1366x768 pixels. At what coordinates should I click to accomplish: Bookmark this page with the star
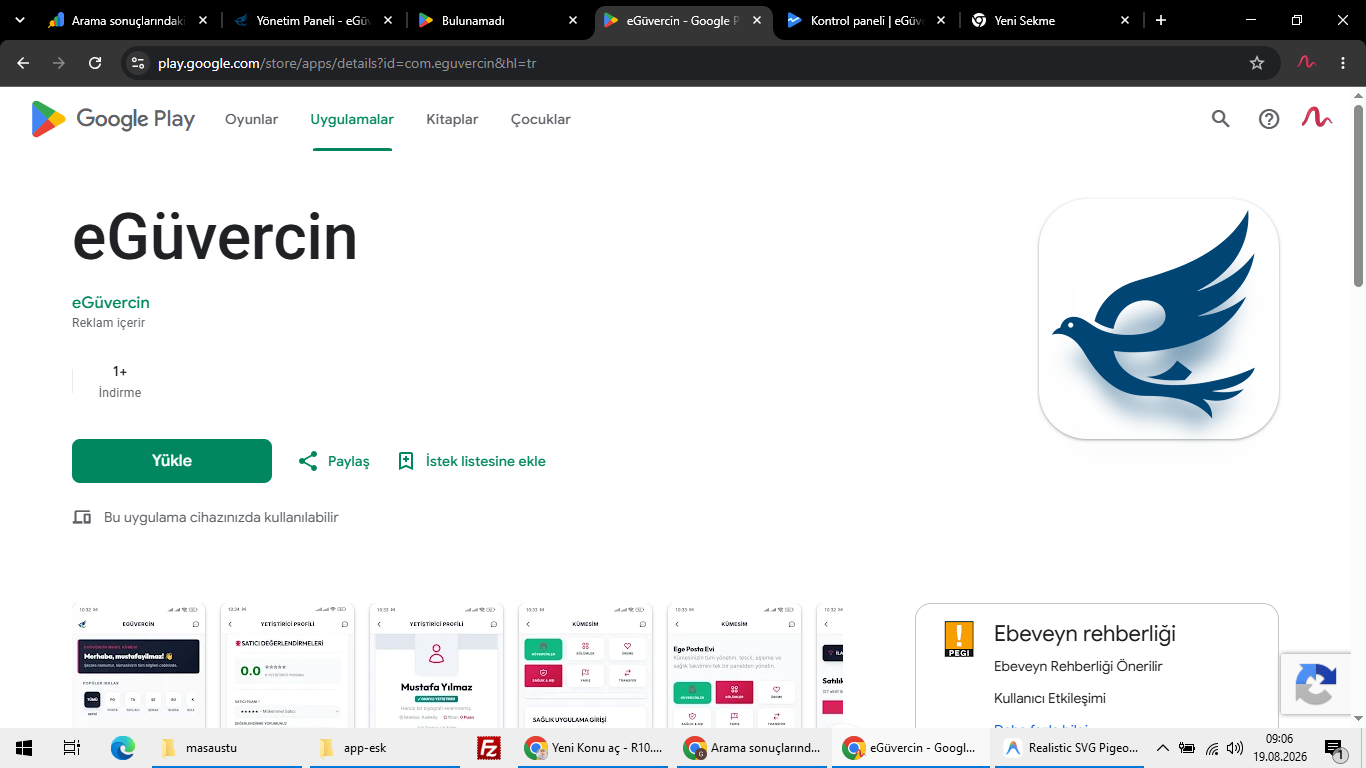(1257, 63)
